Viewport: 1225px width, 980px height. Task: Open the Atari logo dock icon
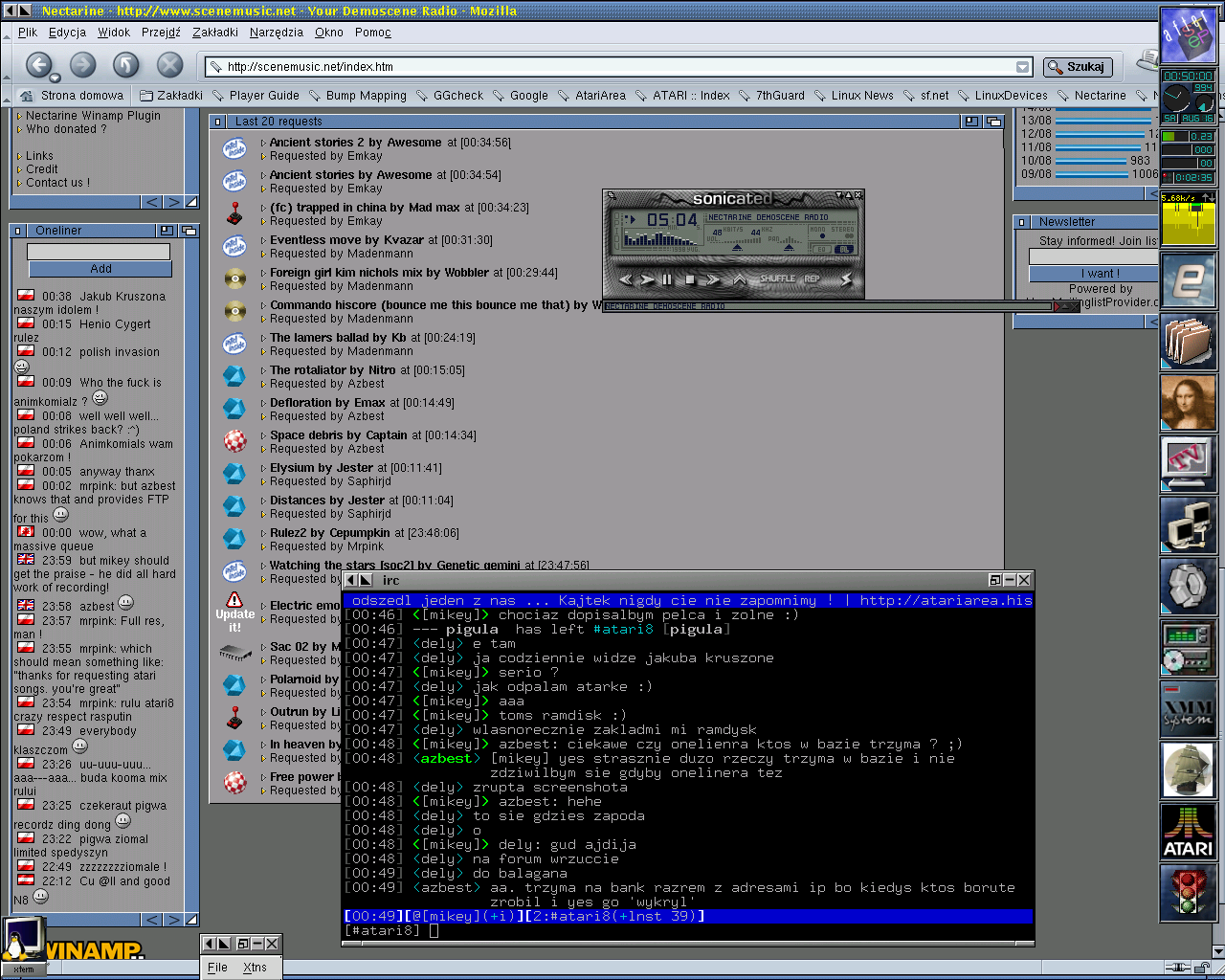pyautogui.click(x=1188, y=831)
